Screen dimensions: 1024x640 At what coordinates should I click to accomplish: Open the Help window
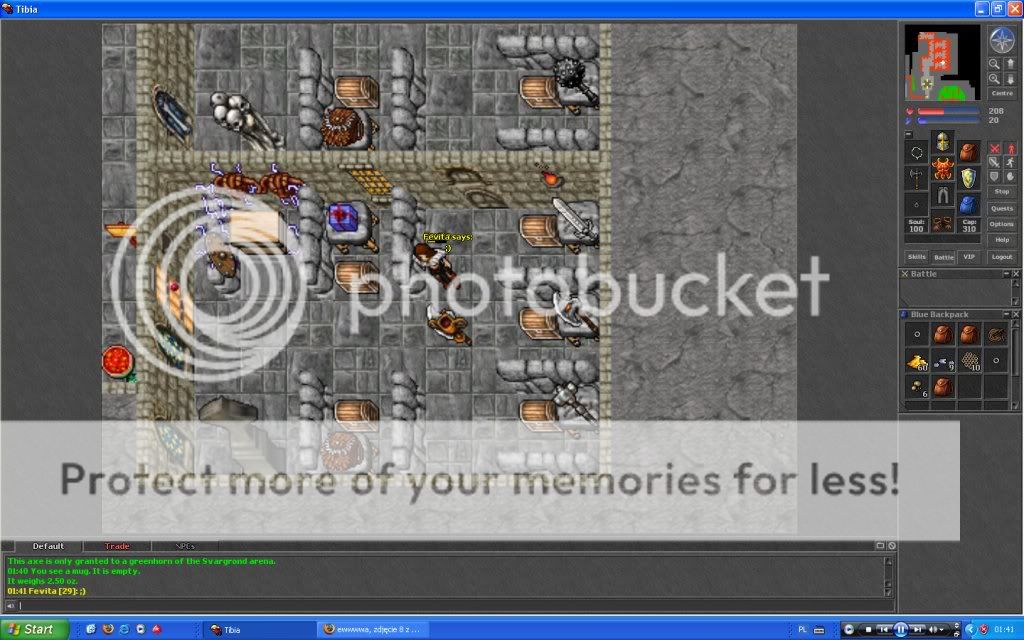tap(1002, 240)
